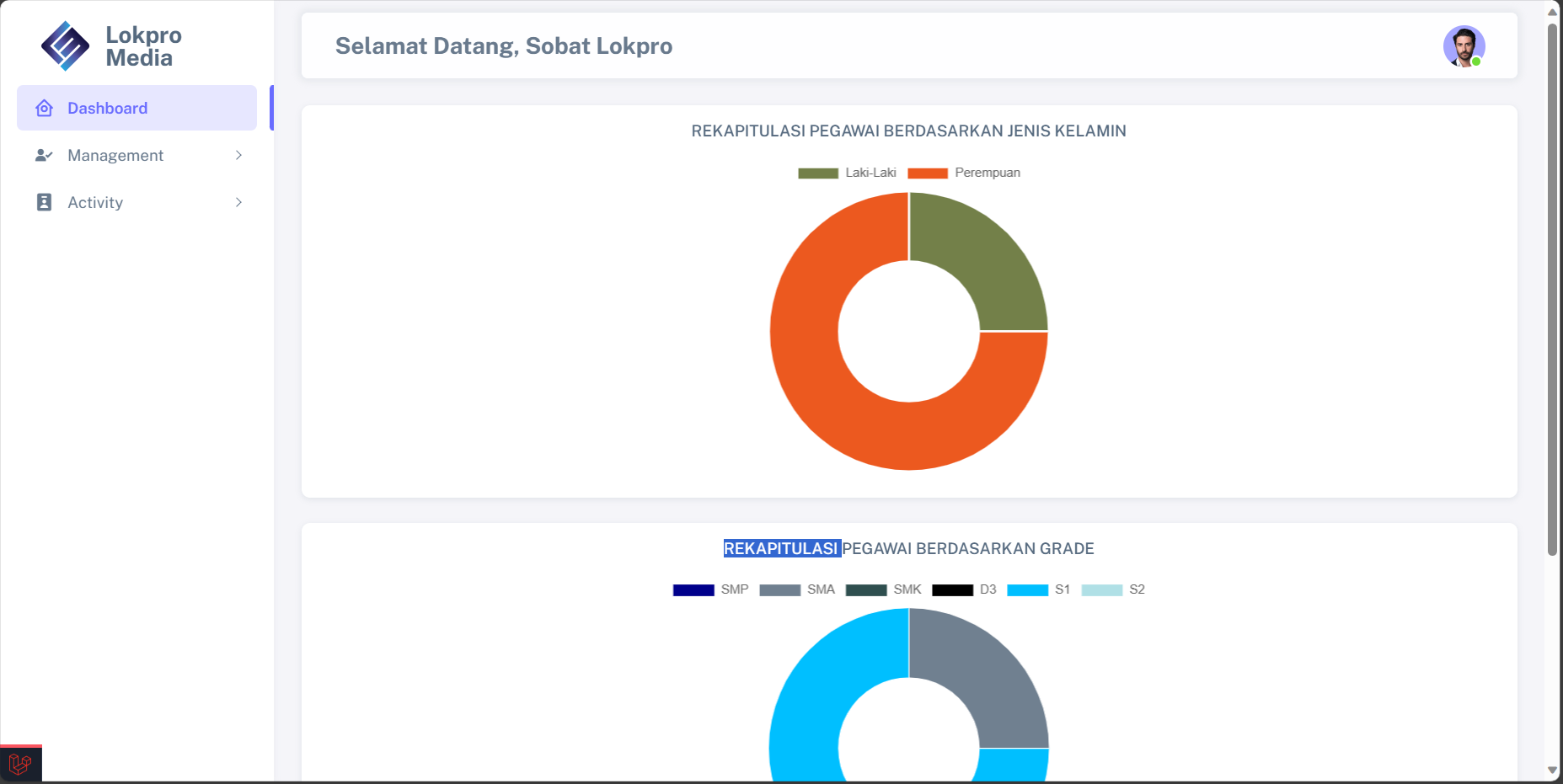Toggle Laki-Laki legend in gender chart
This screenshot has height=784, width=1563.
[847, 173]
